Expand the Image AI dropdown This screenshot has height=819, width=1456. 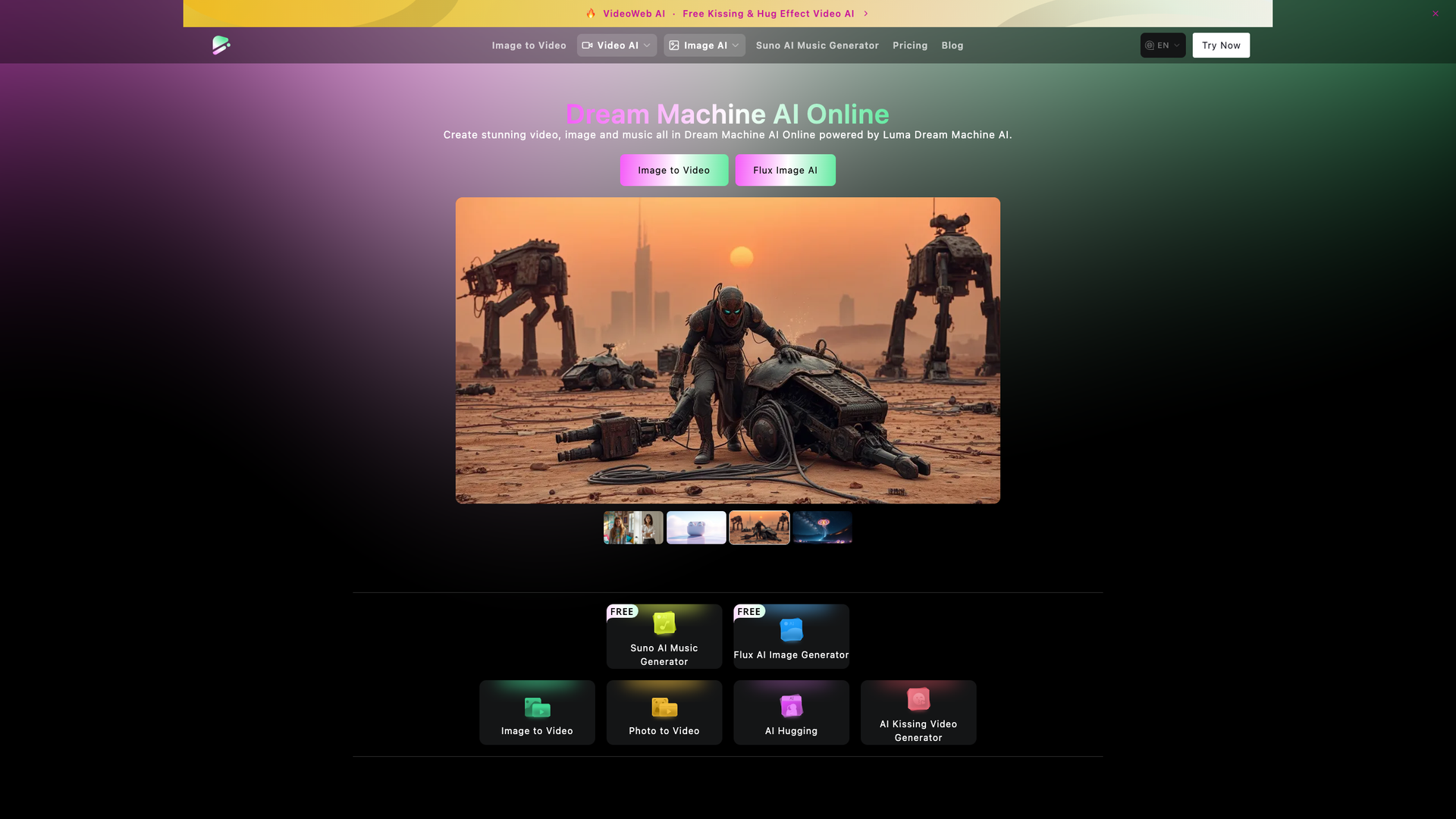coord(704,45)
